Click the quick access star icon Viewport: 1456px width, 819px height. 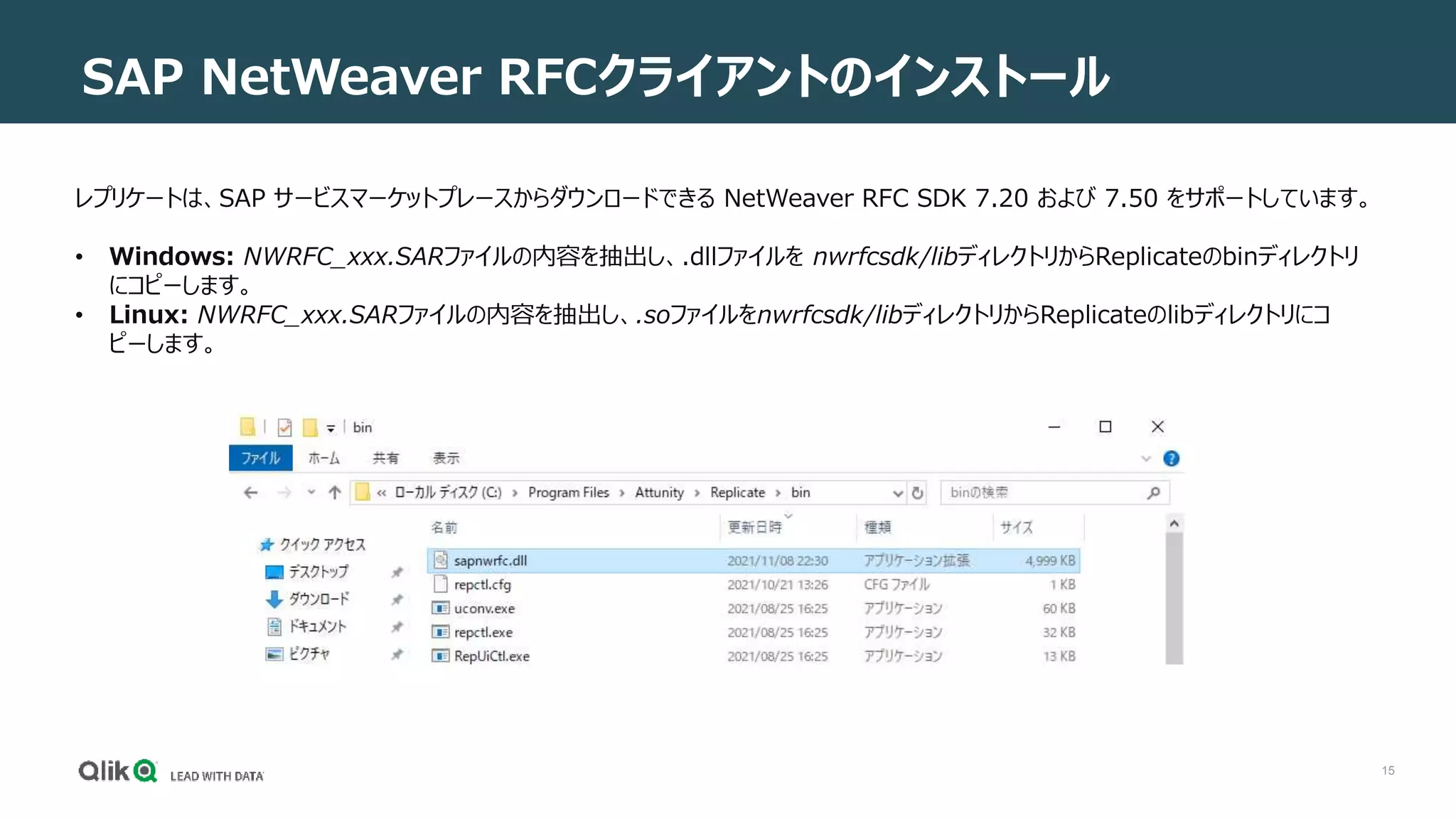267,545
